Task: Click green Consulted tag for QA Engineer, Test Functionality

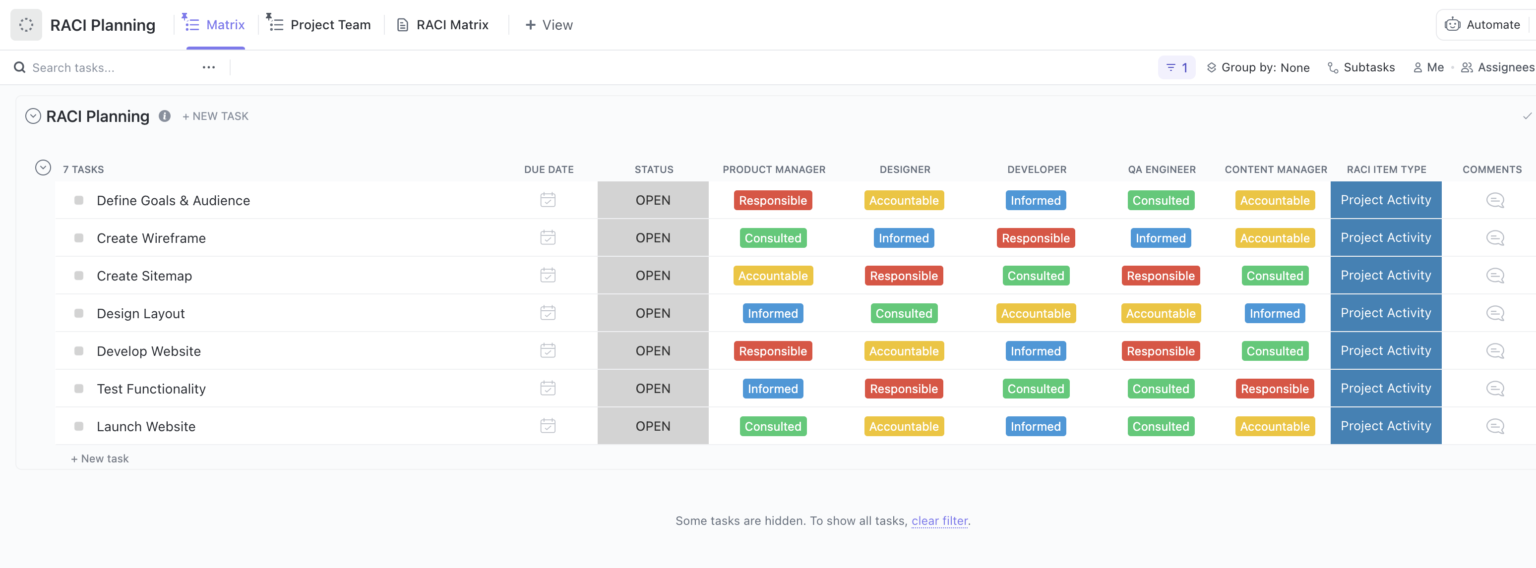Action: tap(1160, 389)
